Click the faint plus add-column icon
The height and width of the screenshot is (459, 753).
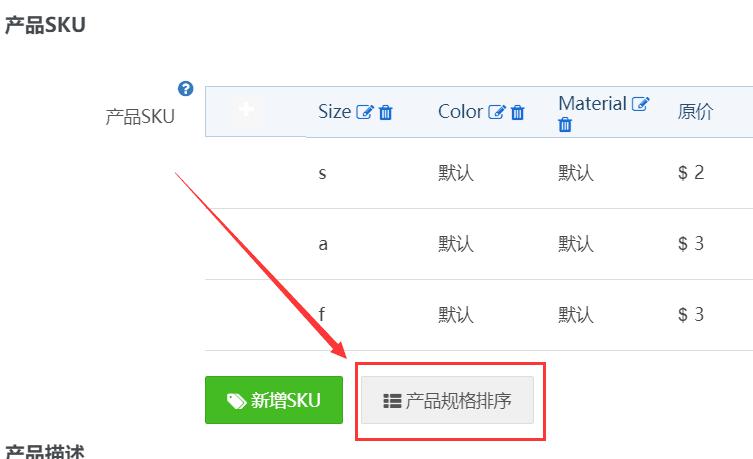coord(246,110)
